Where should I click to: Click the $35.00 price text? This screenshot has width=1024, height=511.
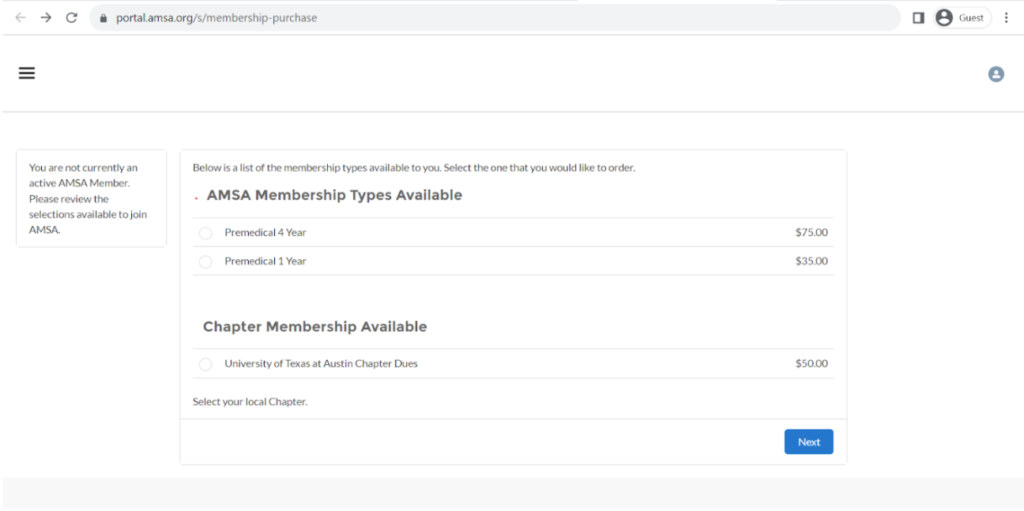coord(811,261)
